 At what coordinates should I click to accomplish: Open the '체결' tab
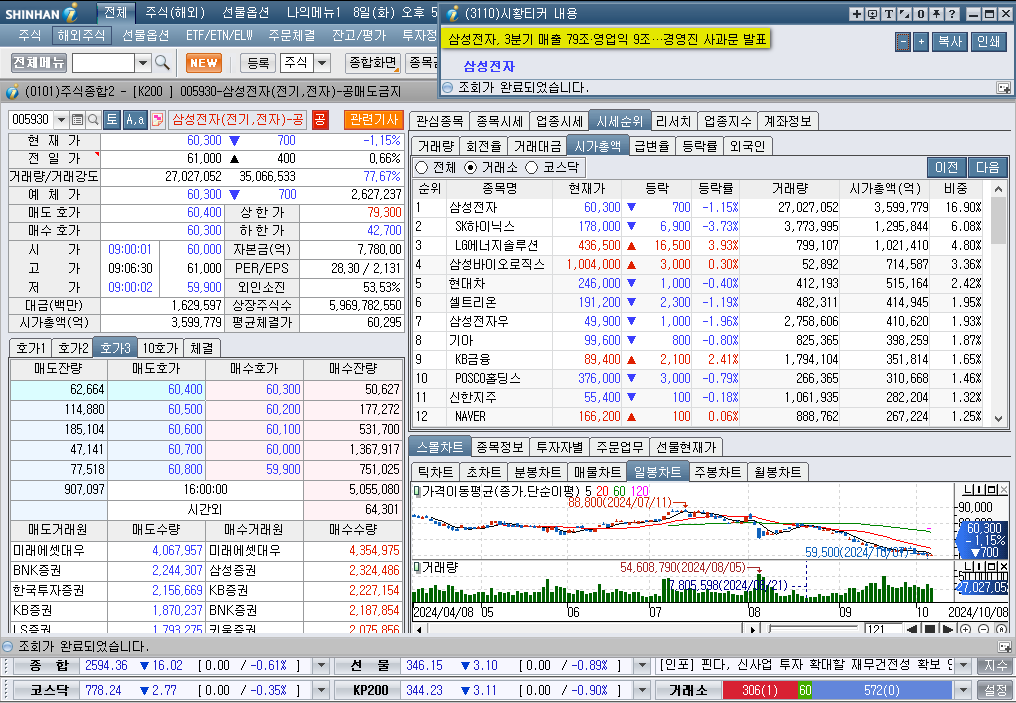202,348
